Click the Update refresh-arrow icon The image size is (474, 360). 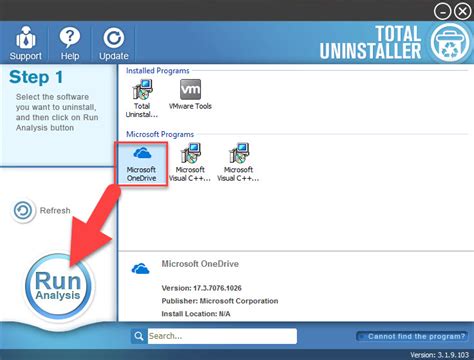click(x=114, y=44)
